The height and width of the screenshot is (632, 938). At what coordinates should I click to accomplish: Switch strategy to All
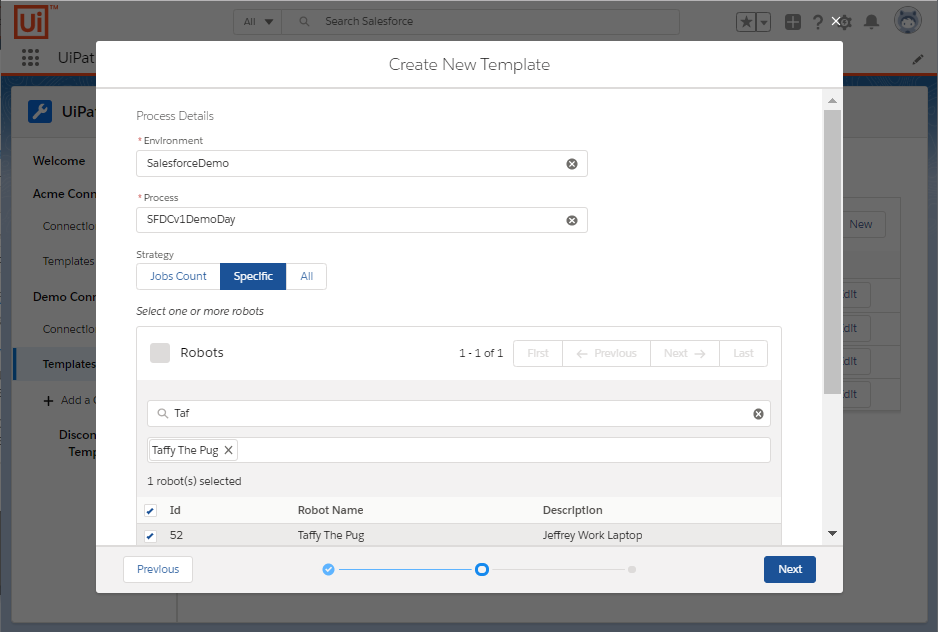click(306, 277)
